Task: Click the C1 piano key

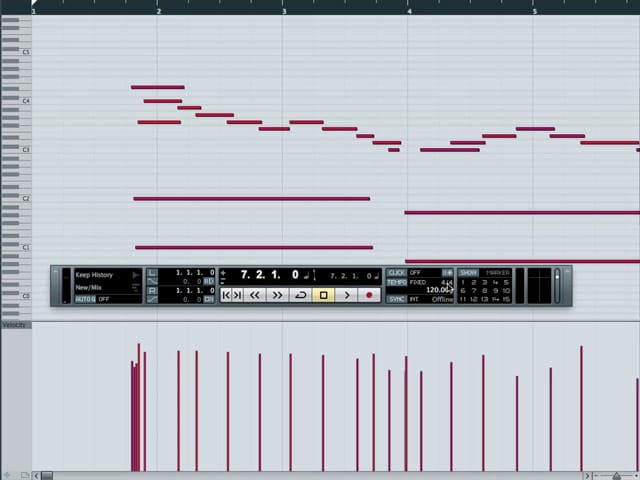Action: tap(16, 248)
